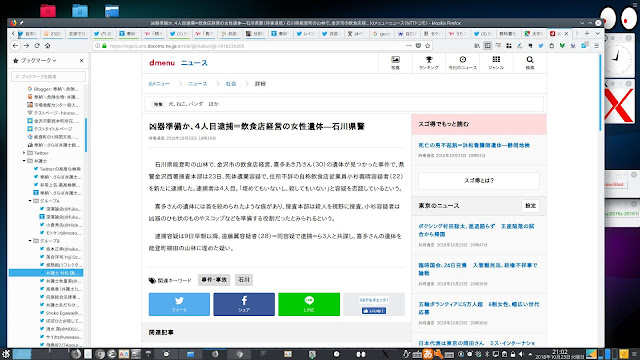Screen dimensions: 640x360
Task: Click the page's vertical scrollbar thumb
Action: (600, 93)
